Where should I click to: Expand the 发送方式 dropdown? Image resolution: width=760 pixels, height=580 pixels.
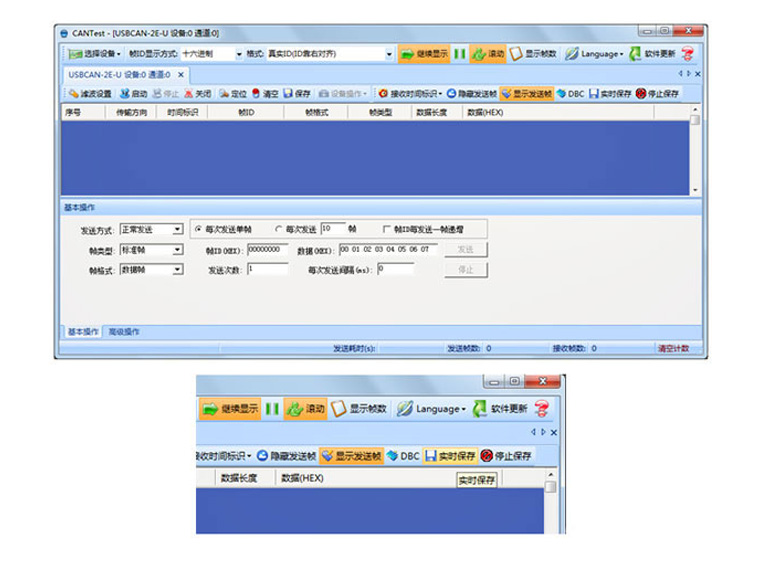tap(177, 229)
